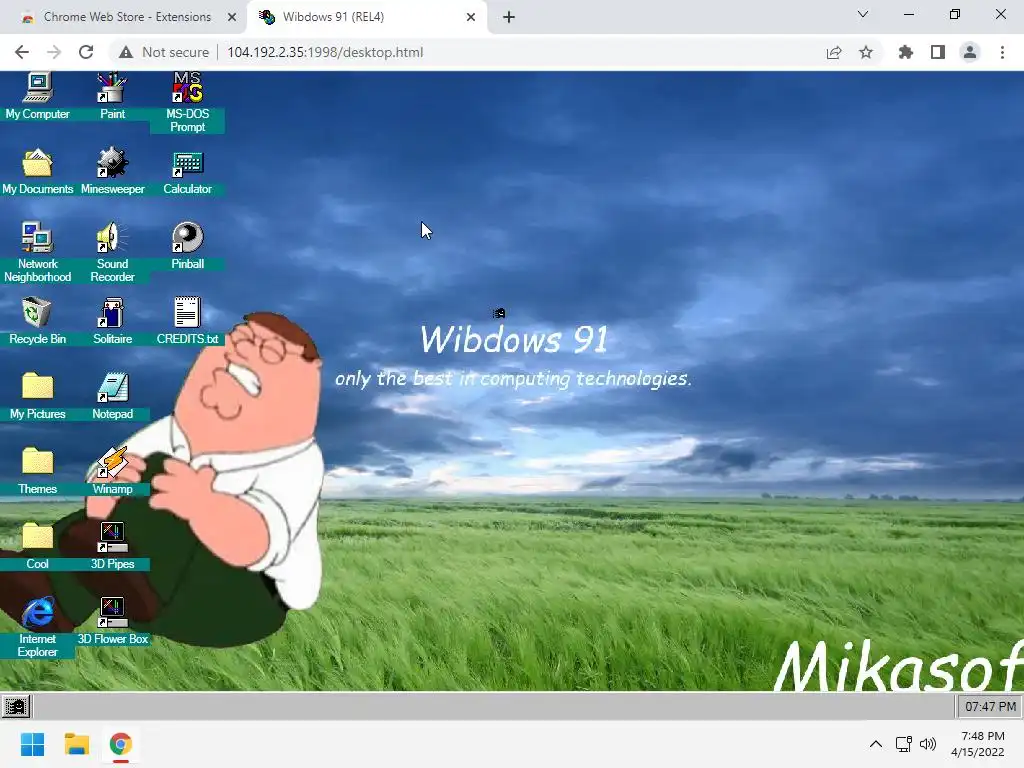Click the Chrome icon in Windows taskbar

(120, 744)
